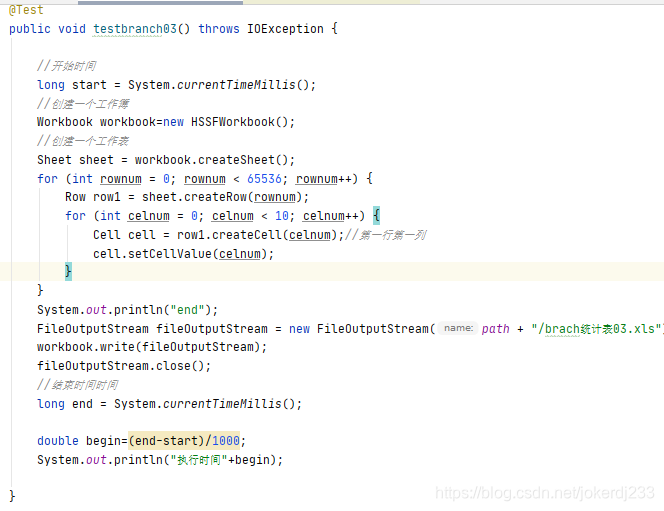664x511 pixels.
Task: Click the highlighted (end-start)/1000 expression
Action: click(184, 441)
